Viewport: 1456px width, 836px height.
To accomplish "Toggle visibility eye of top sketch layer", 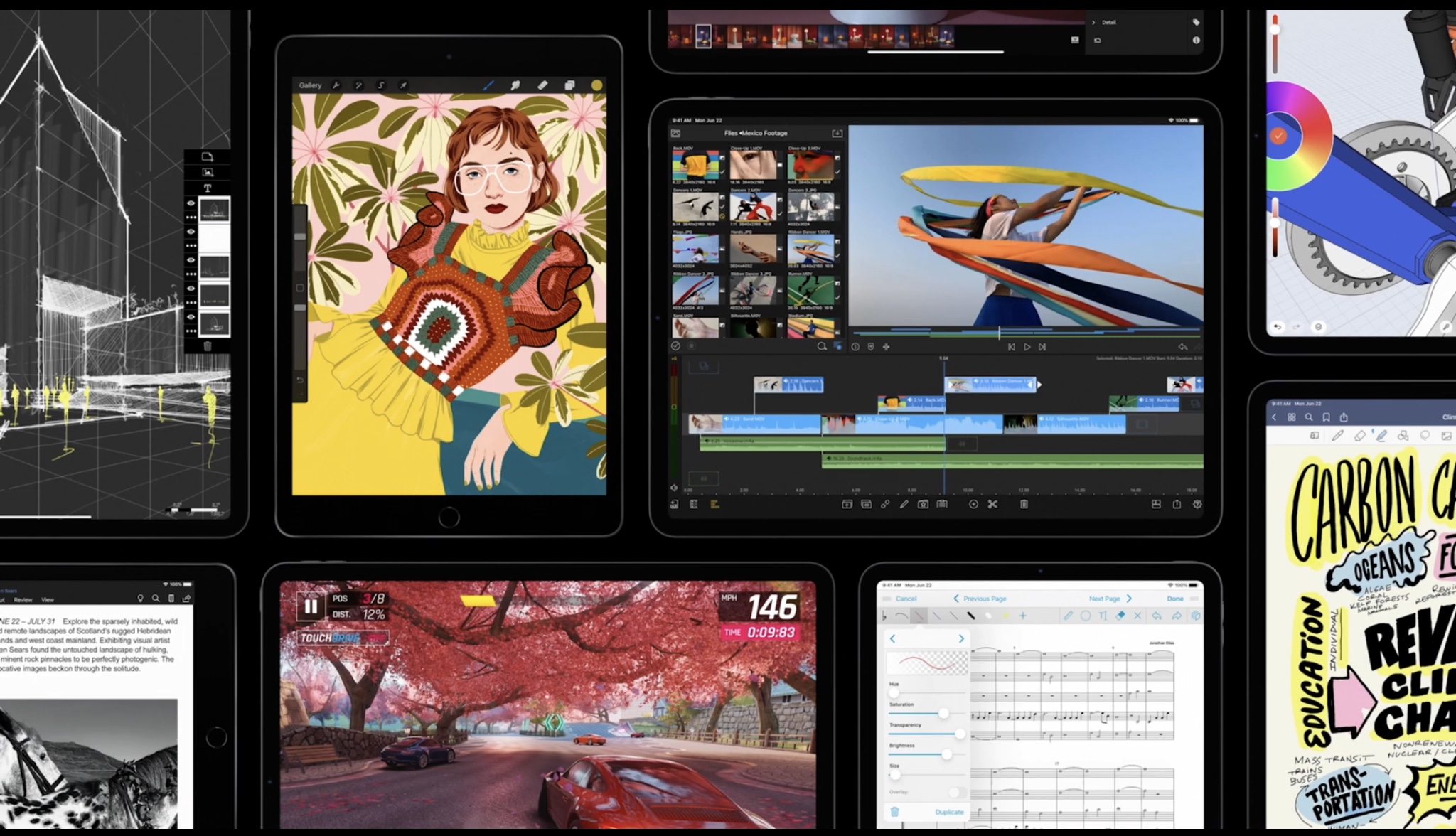I will 191,203.
